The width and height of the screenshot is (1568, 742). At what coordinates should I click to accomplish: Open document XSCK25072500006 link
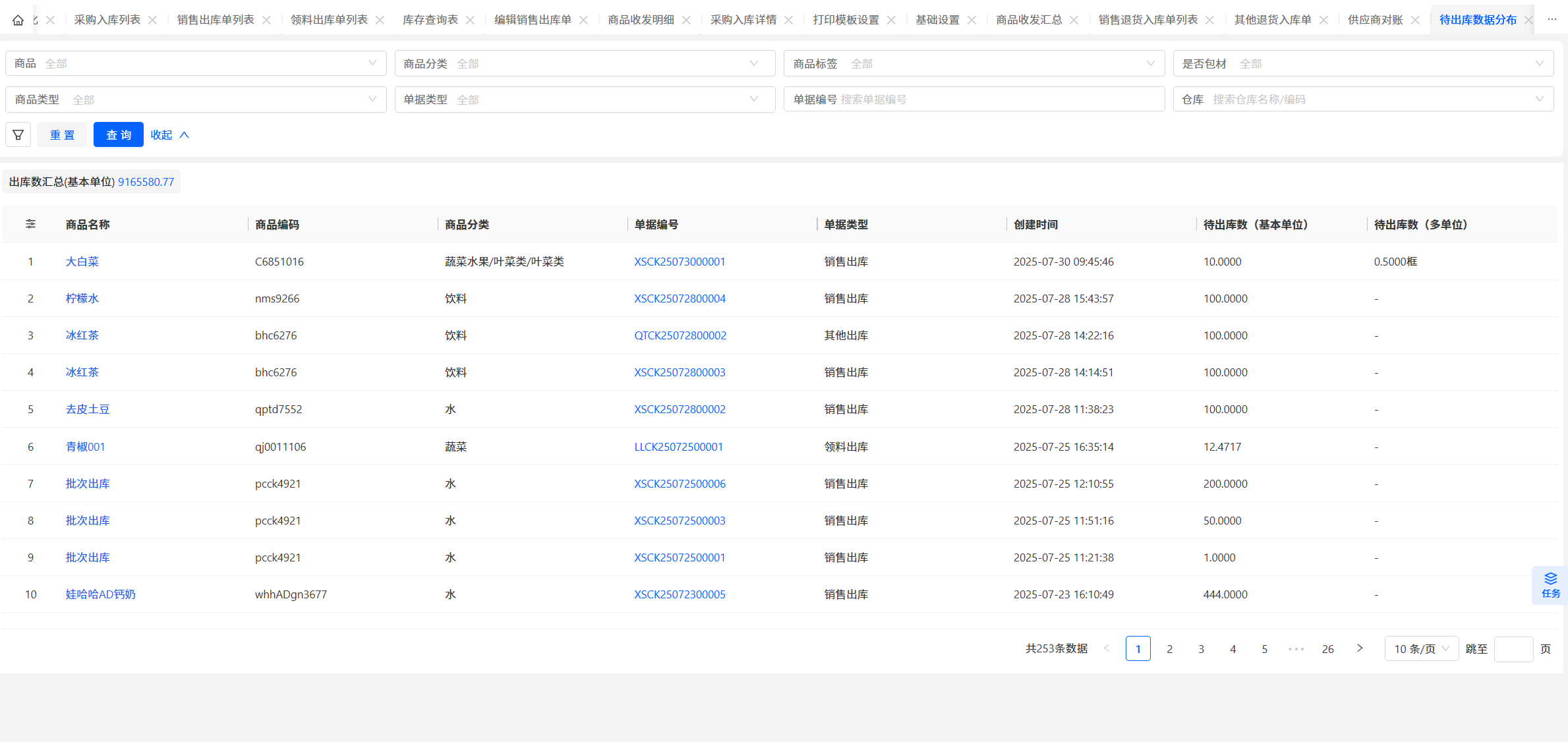point(680,484)
